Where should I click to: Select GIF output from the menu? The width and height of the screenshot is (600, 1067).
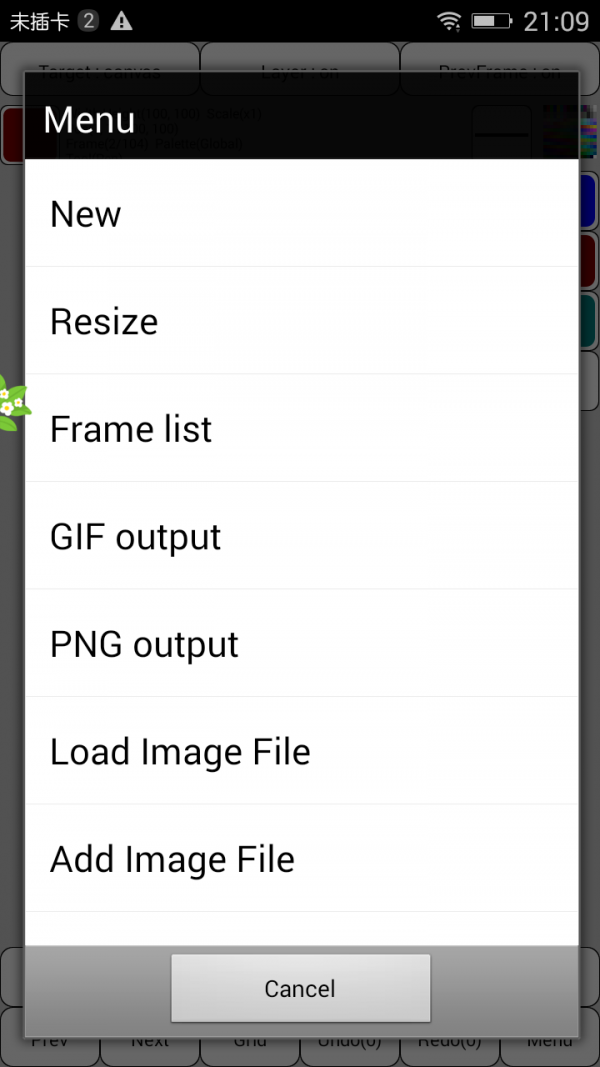coord(300,537)
